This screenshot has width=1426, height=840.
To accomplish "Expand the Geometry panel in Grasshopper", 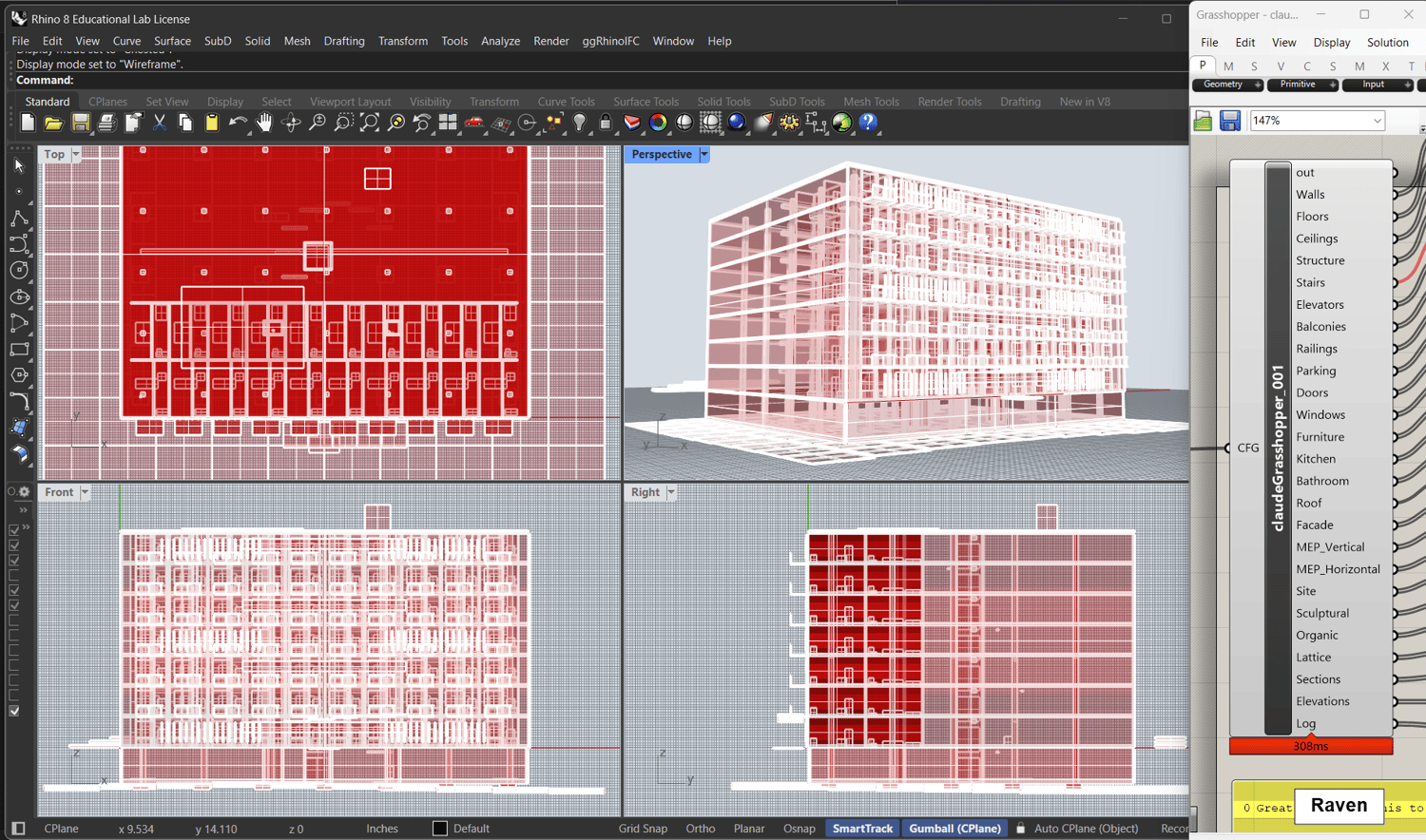I will click(1258, 85).
